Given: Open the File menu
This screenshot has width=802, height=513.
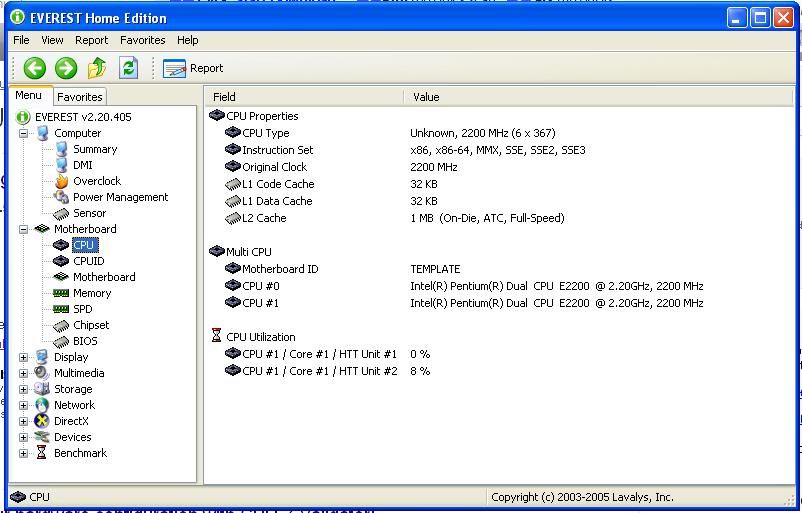Looking at the screenshot, I should (21, 40).
